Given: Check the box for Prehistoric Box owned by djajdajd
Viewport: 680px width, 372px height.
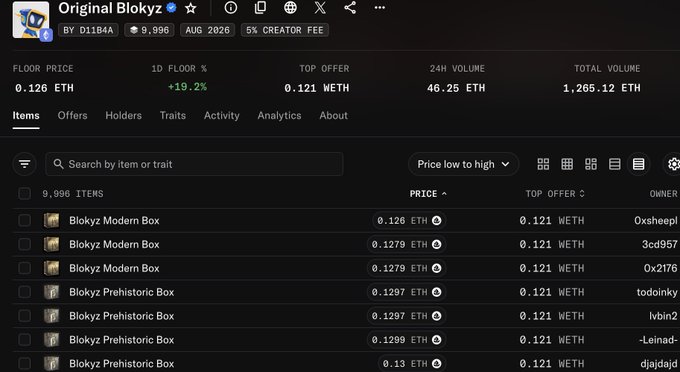Looking at the screenshot, I should coord(24,363).
